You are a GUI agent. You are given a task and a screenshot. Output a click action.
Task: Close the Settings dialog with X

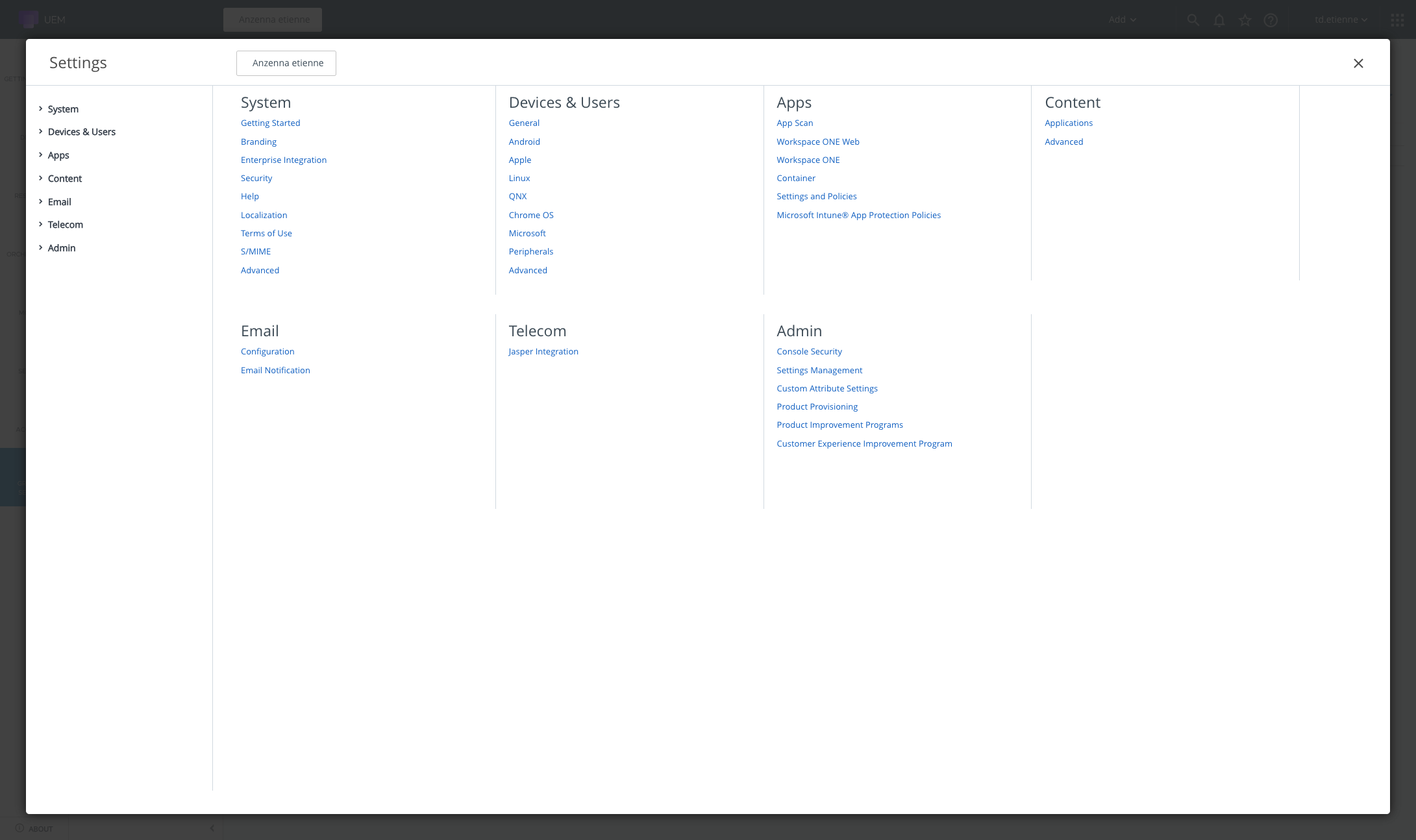1358,63
